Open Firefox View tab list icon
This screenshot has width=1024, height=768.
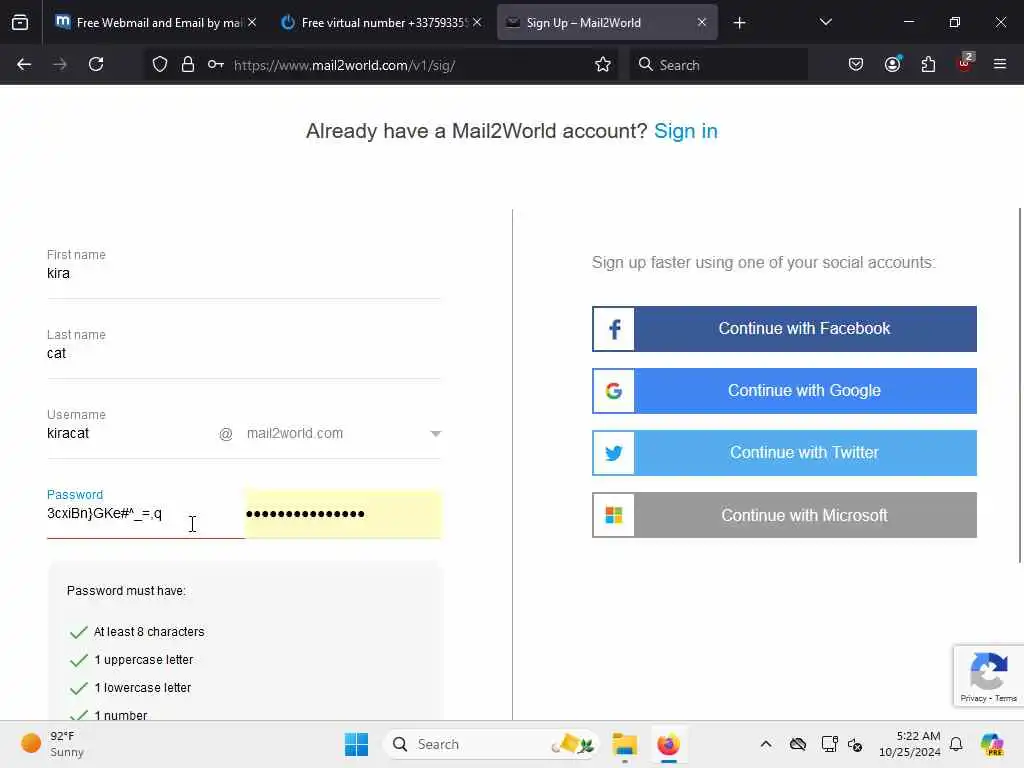pos(20,22)
